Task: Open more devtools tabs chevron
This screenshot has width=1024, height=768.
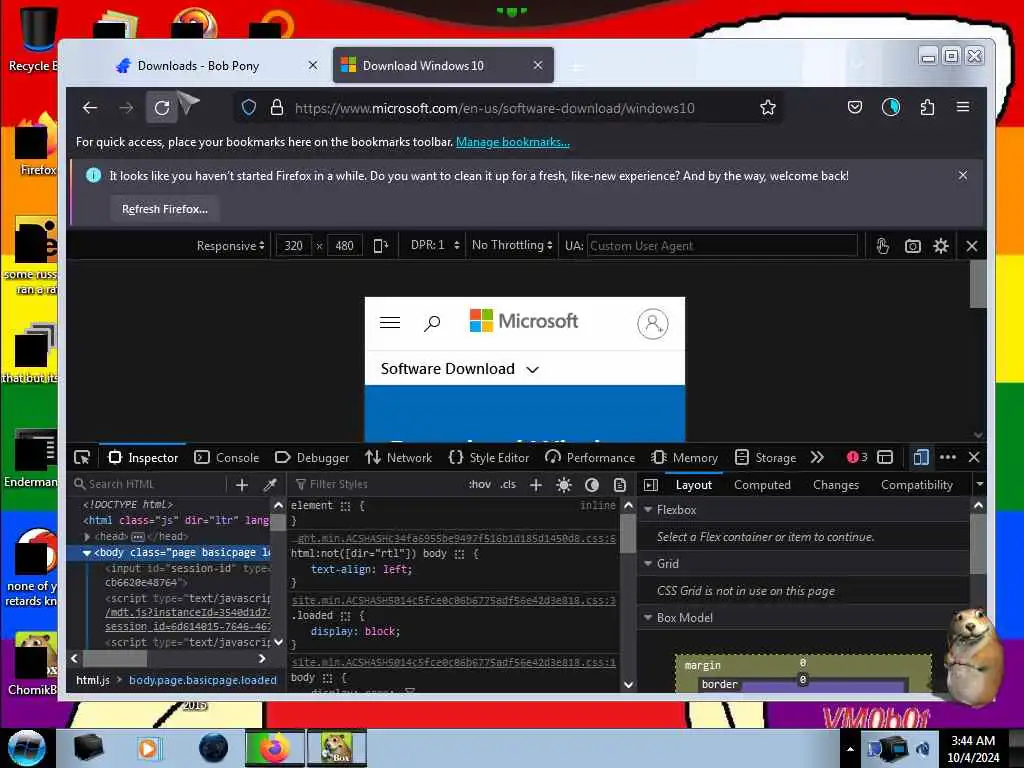Action: click(x=817, y=457)
